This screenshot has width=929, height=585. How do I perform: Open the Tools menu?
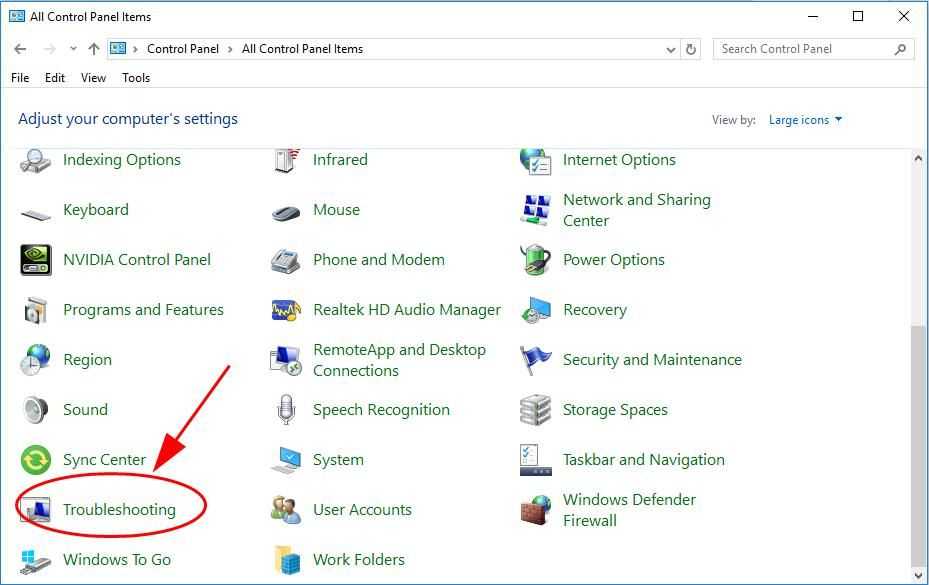click(x=136, y=78)
